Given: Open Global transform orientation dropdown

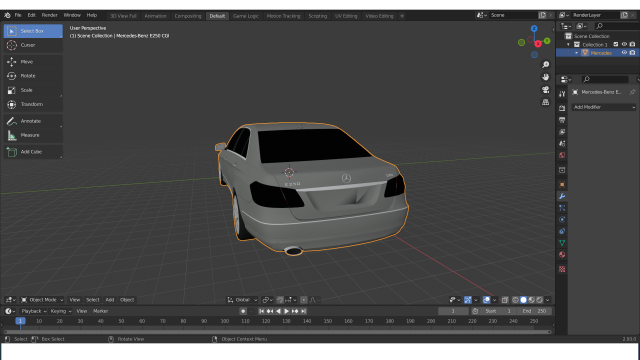Looking at the screenshot, I should coord(242,300).
